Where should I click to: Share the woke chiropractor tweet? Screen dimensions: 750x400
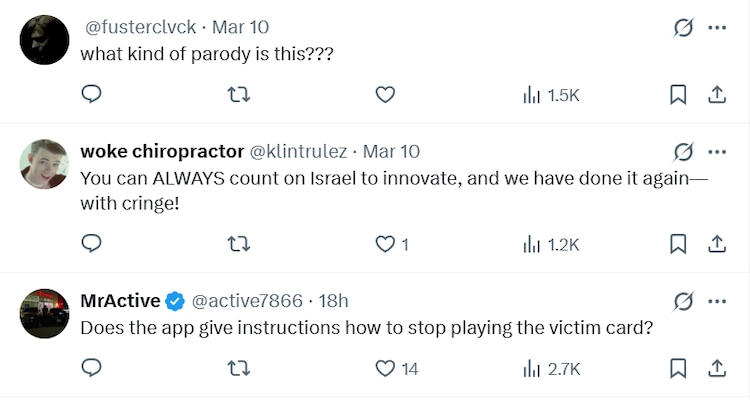pos(716,243)
